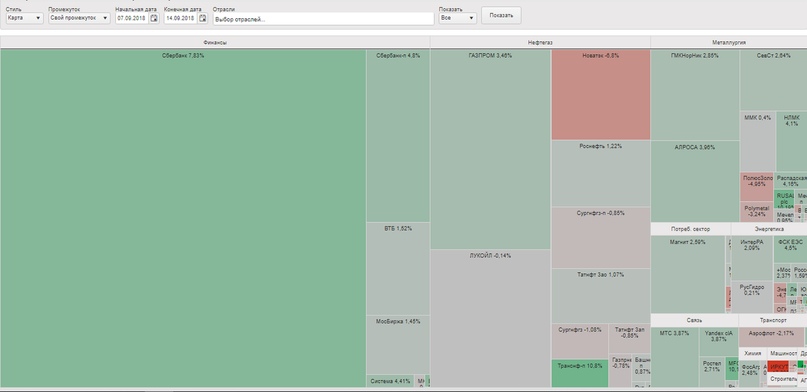Select the Нефтегаз sector header
This screenshot has height=392, width=807.
540,43
